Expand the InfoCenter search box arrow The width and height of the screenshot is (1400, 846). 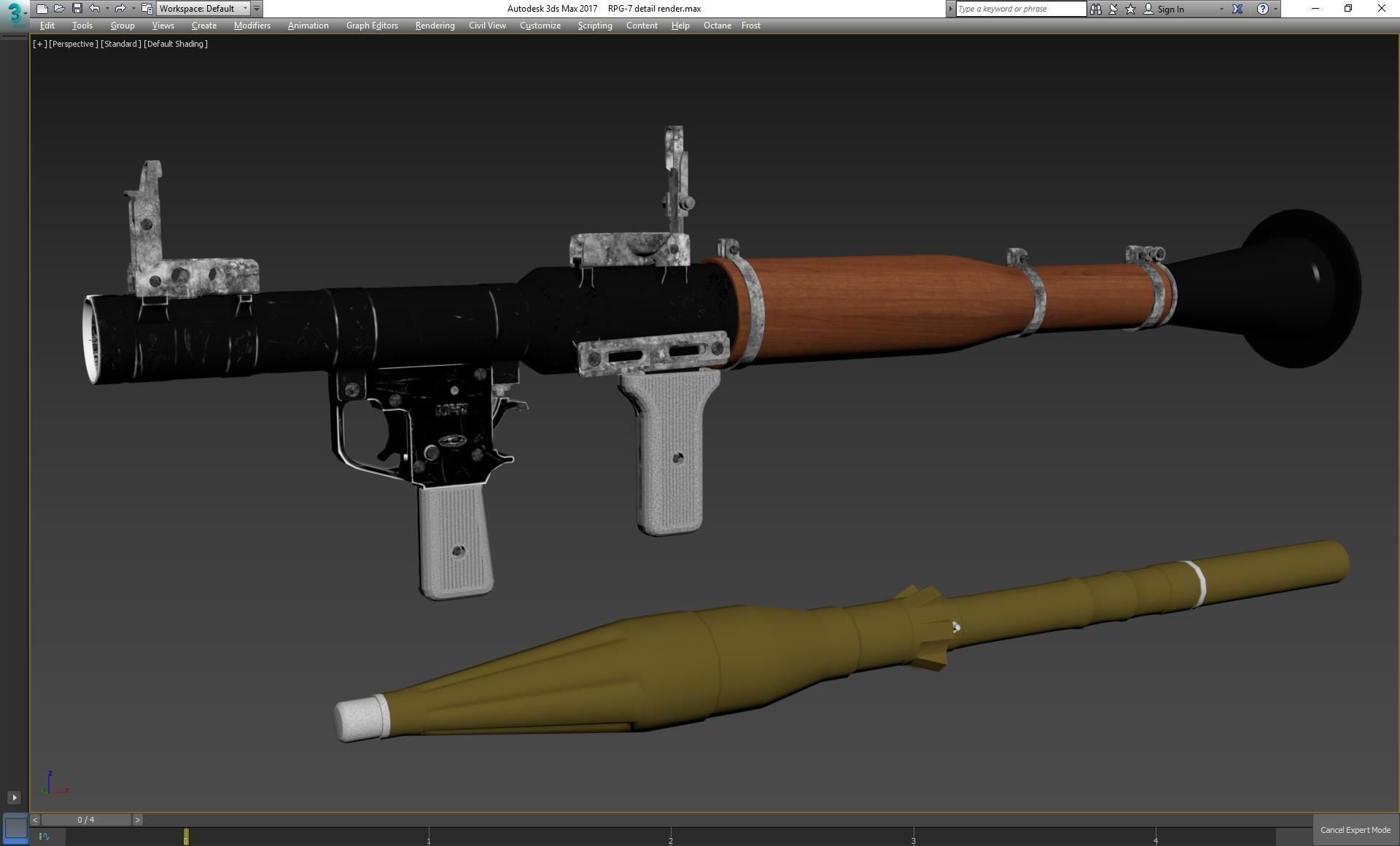951,9
